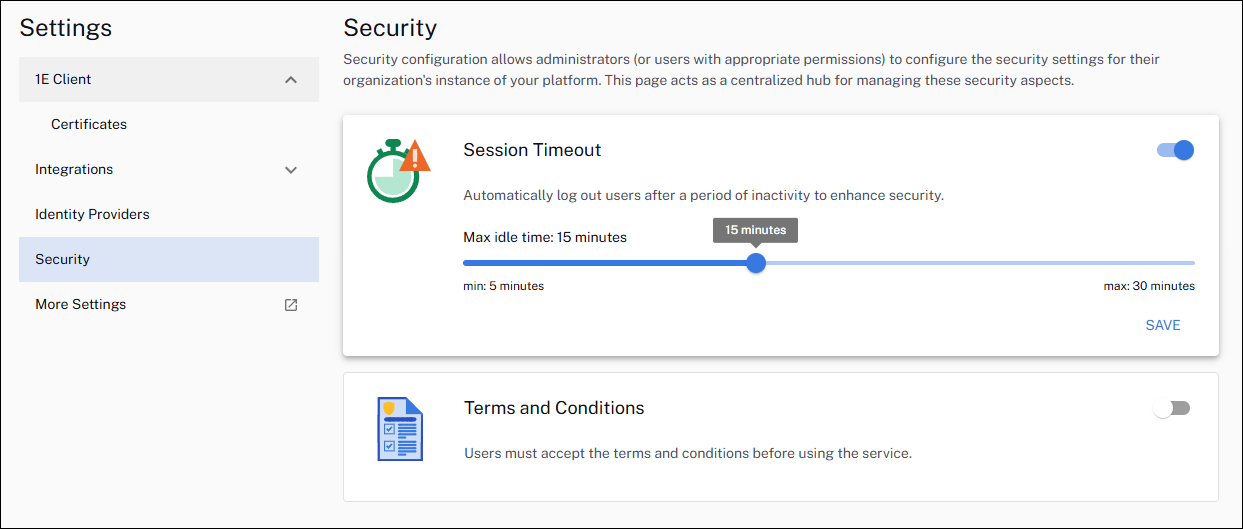Viewport: 1243px width, 529px height.
Task: Select the Security menu item
Action: click(x=63, y=260)
